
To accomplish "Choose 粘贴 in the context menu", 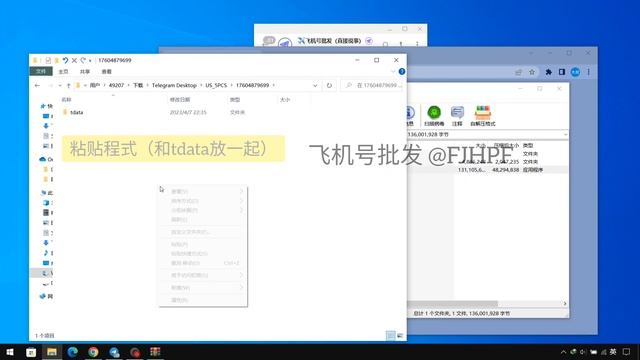I will point(203,244).
